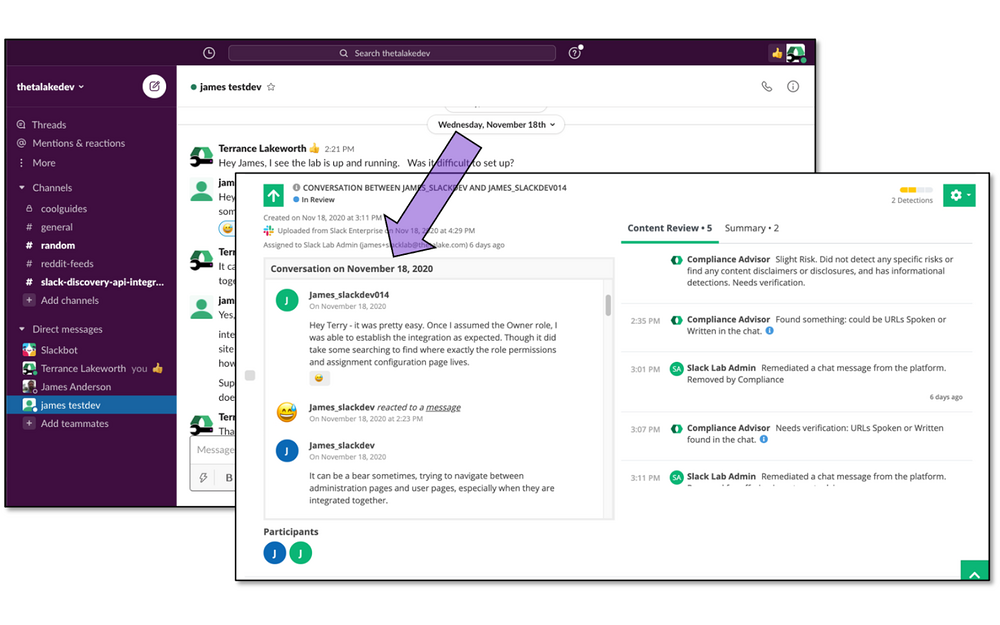
Task: Click the compose new message icon
Action: tap(154, 86)
